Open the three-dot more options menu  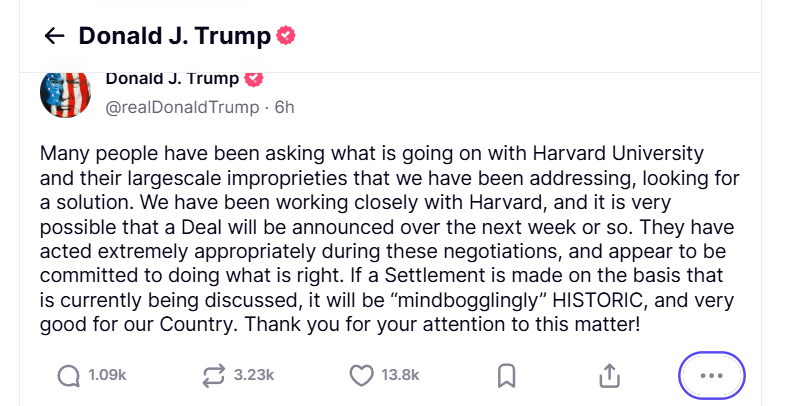[x=711, y=376]
